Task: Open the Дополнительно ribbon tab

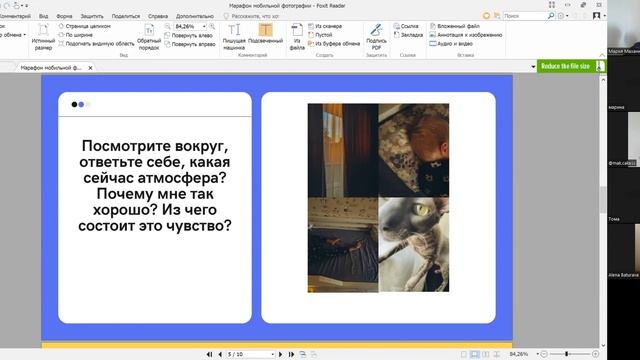Action: pos(195,16)
